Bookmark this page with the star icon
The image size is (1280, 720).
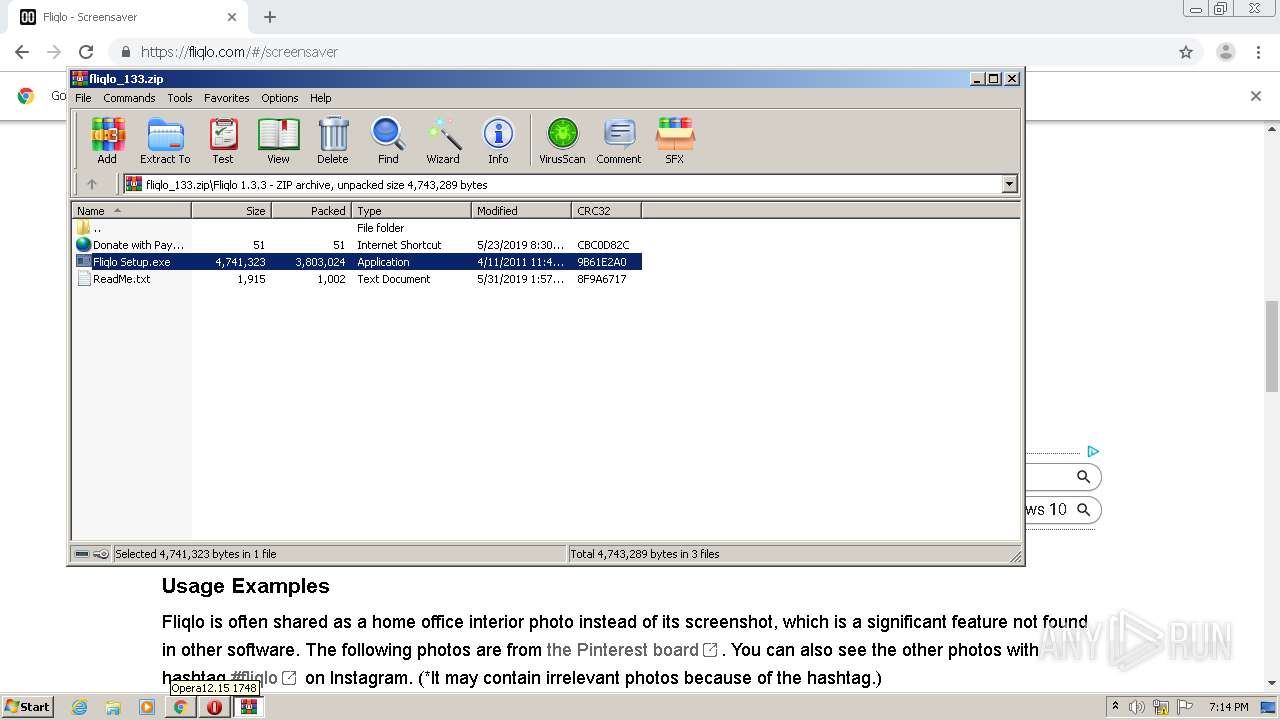pos(1186,52)
